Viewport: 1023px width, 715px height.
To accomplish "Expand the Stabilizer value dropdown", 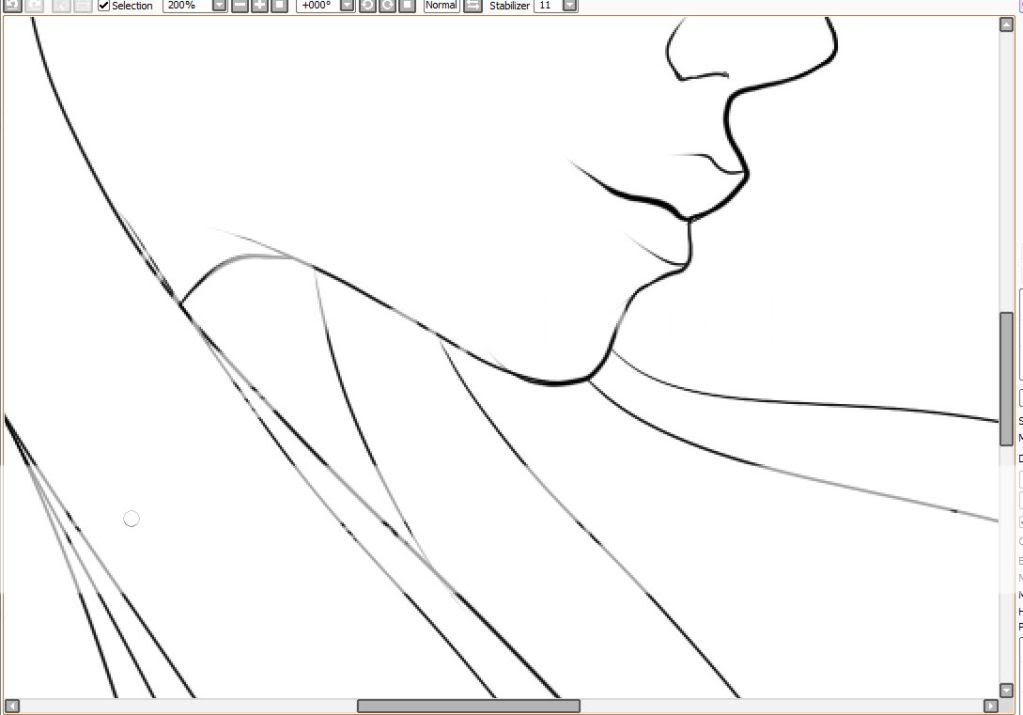I will (569, 5).
